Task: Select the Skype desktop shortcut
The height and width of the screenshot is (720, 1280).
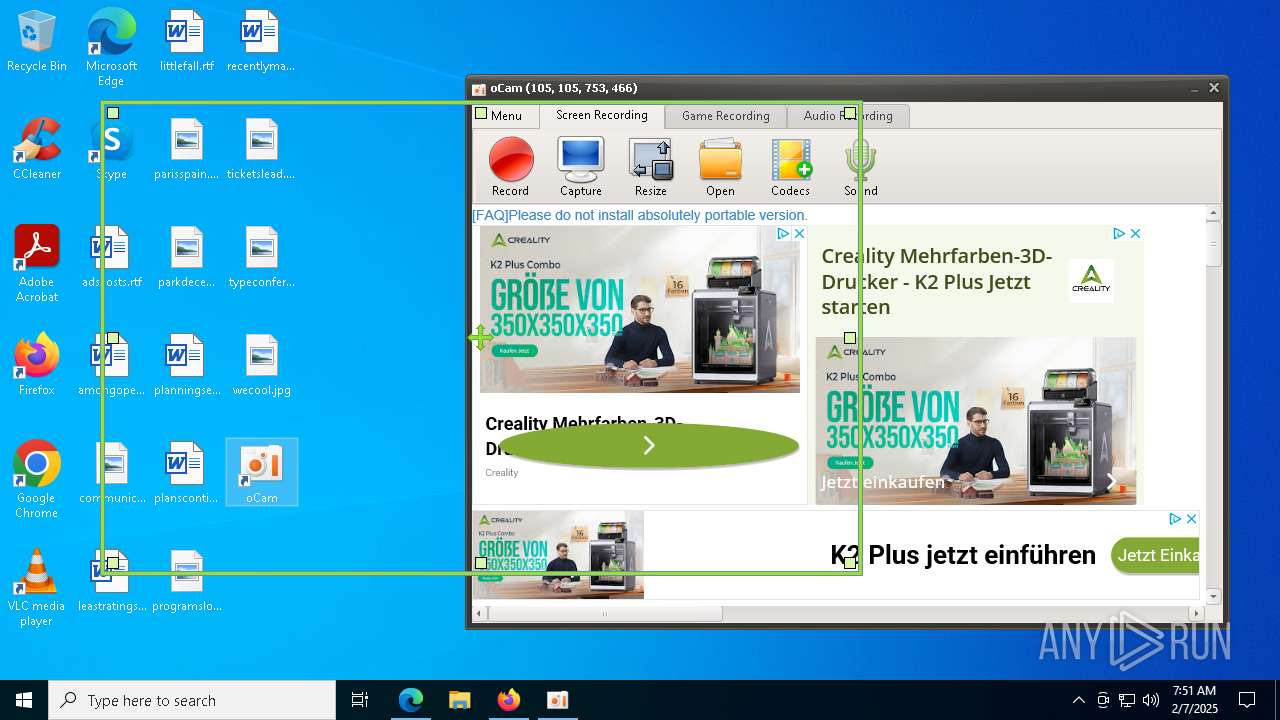Action: pos(111,149)
